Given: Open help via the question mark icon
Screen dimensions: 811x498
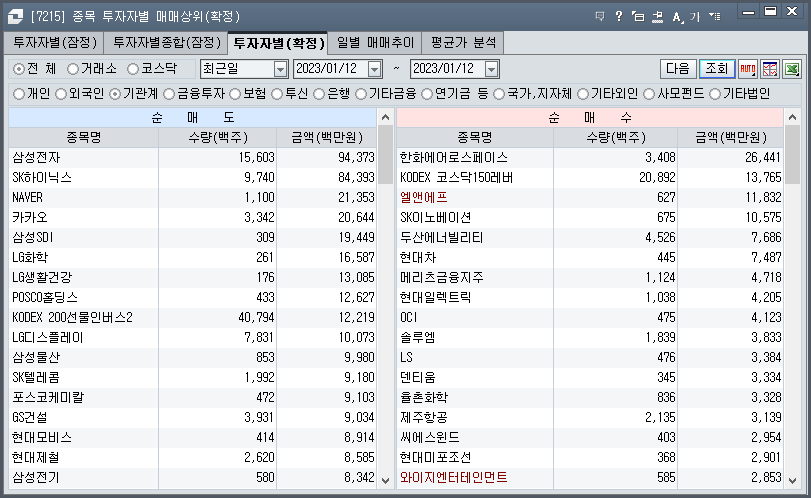Looking at the screenshot, I should click(619, 17).
